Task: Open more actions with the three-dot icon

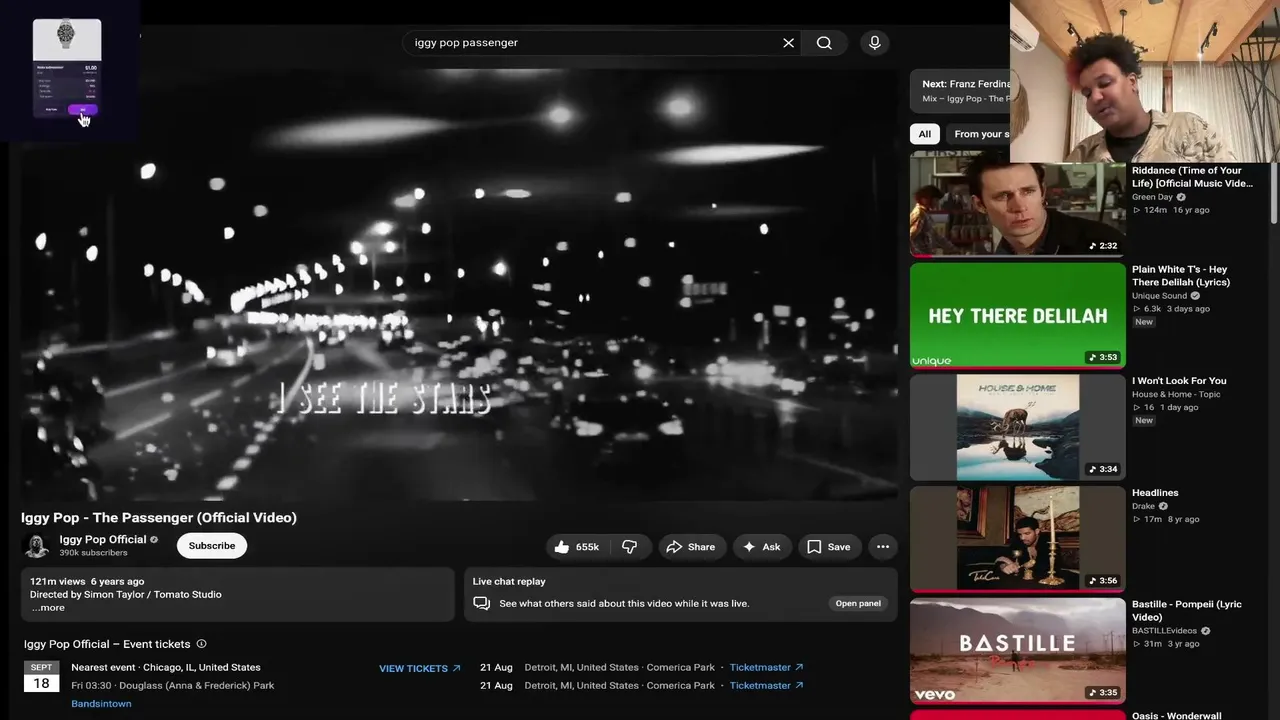Action: tap(882, 547)
